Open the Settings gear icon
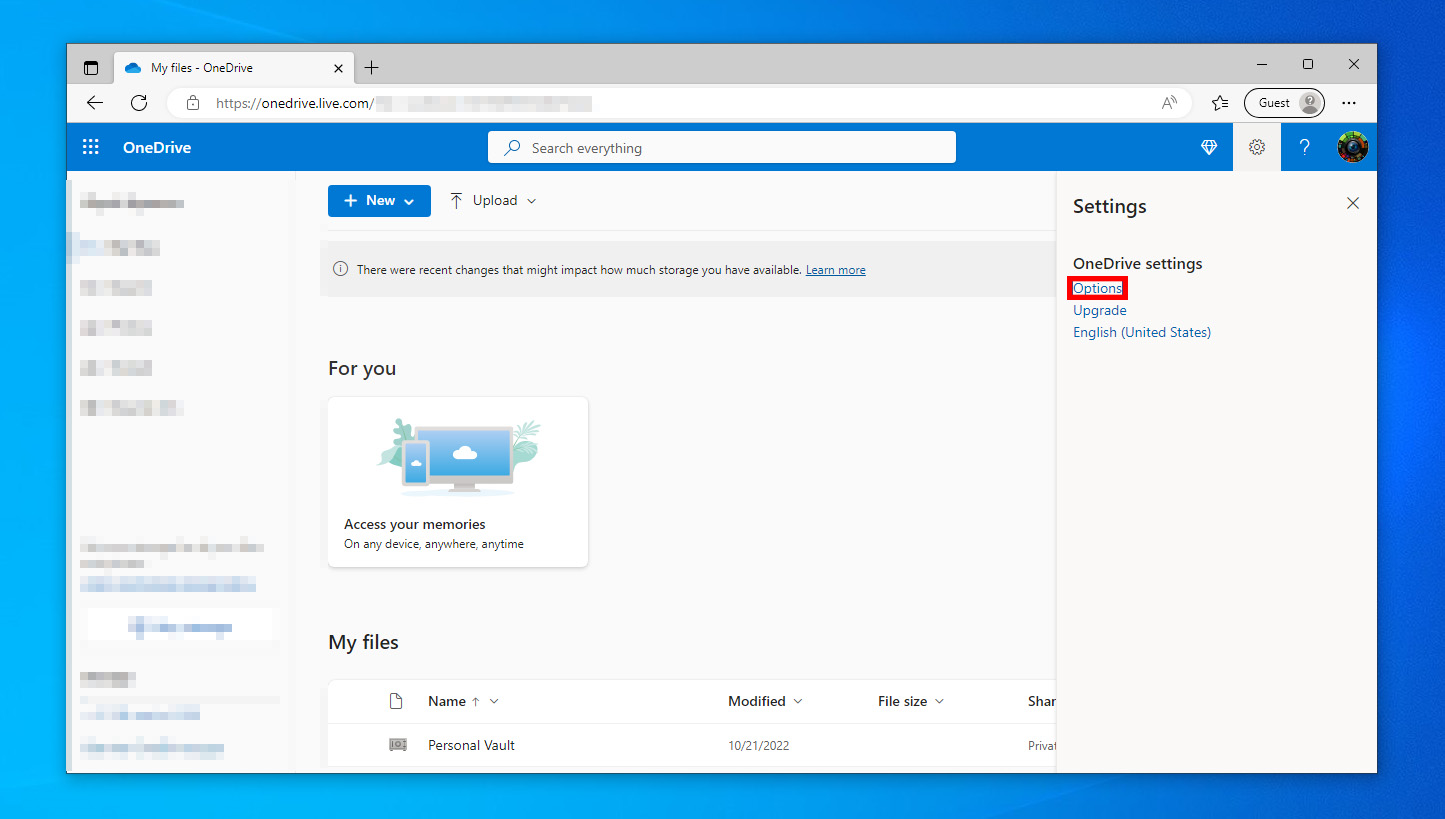The width and height of the screenshot is (1445, 819). (x=1257, y=147)
